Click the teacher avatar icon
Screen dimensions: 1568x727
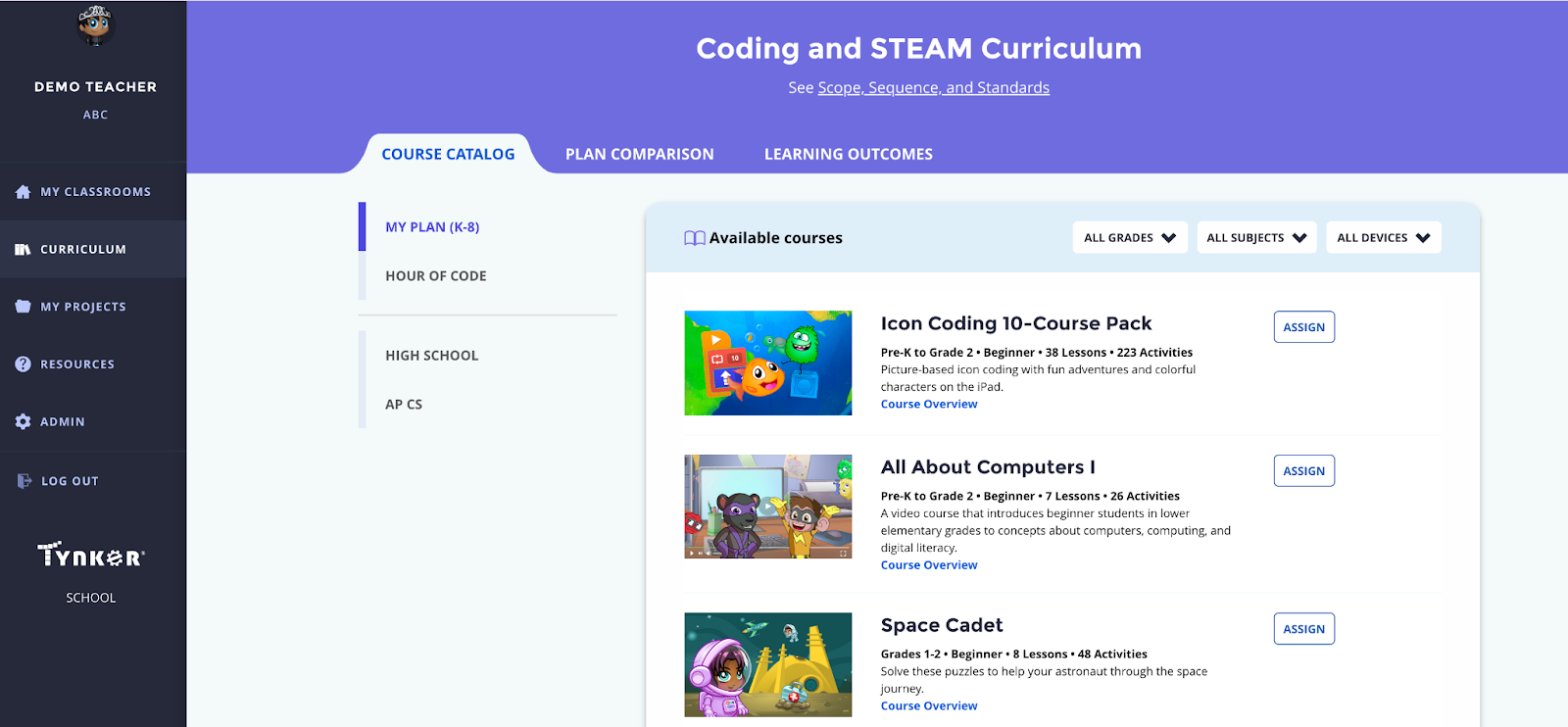tap(95, 24)
